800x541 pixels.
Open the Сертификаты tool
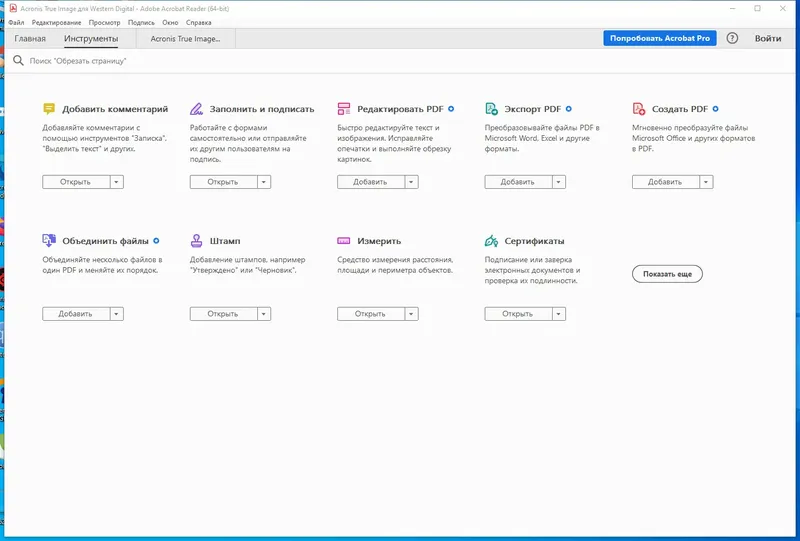pos(518,314)
